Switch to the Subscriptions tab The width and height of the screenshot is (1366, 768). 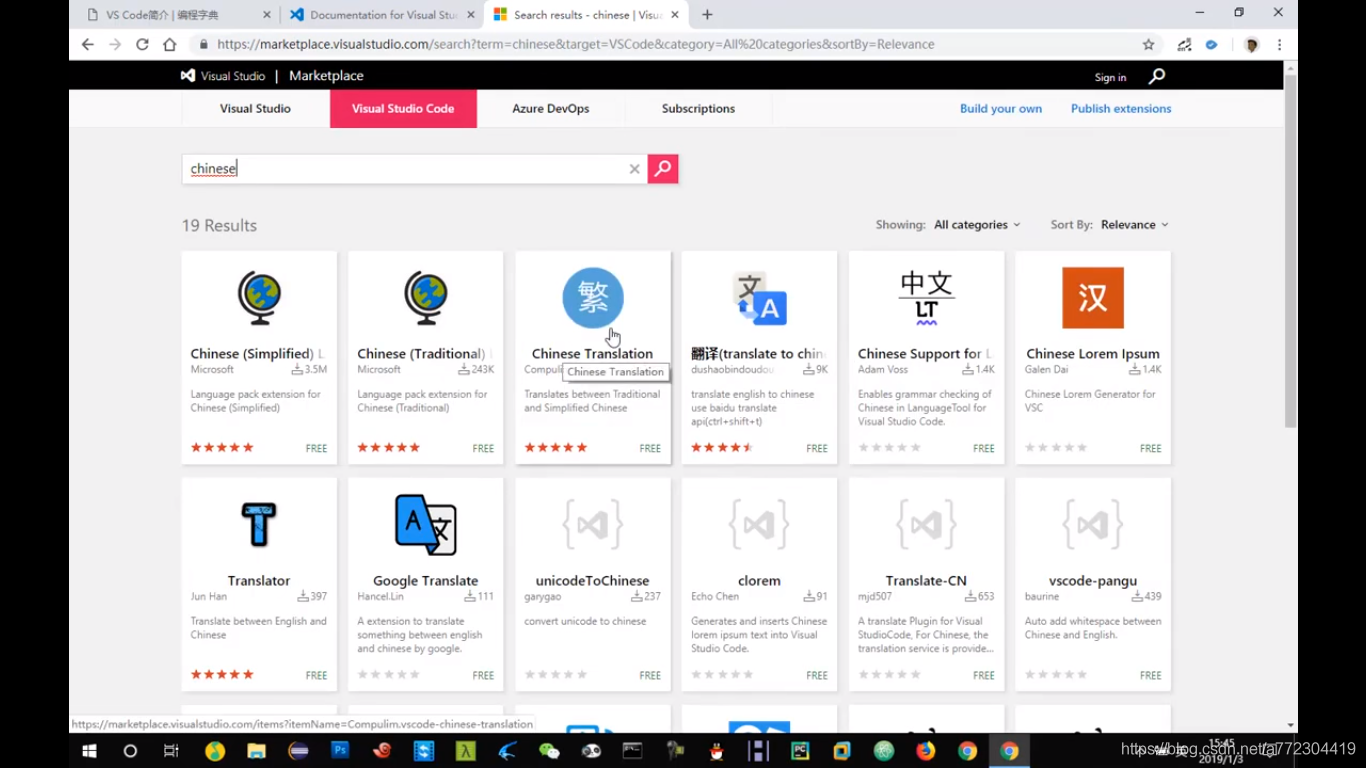(x=698, y=109)
